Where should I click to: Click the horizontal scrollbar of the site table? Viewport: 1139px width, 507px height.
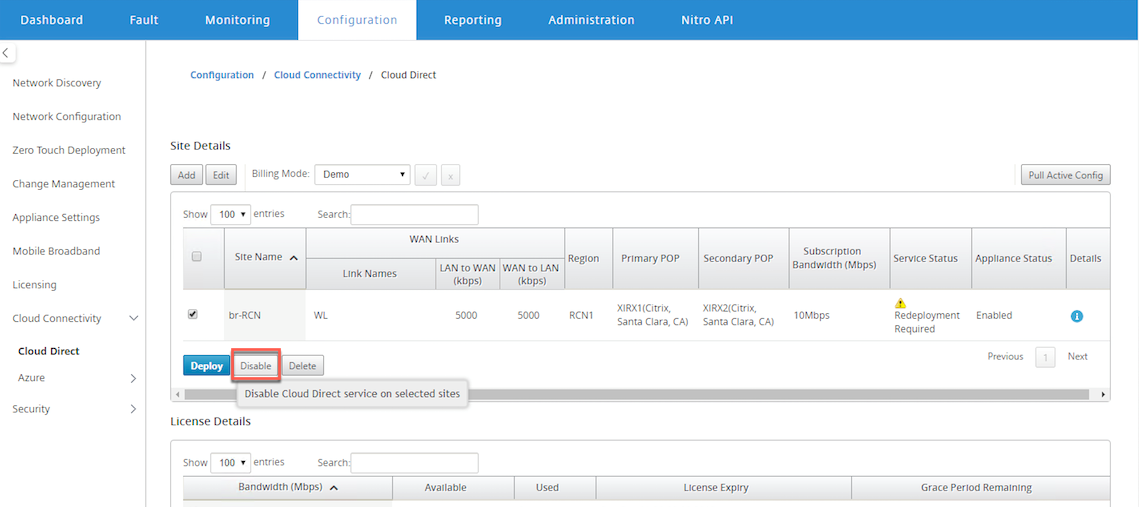[x=636, y=394]
